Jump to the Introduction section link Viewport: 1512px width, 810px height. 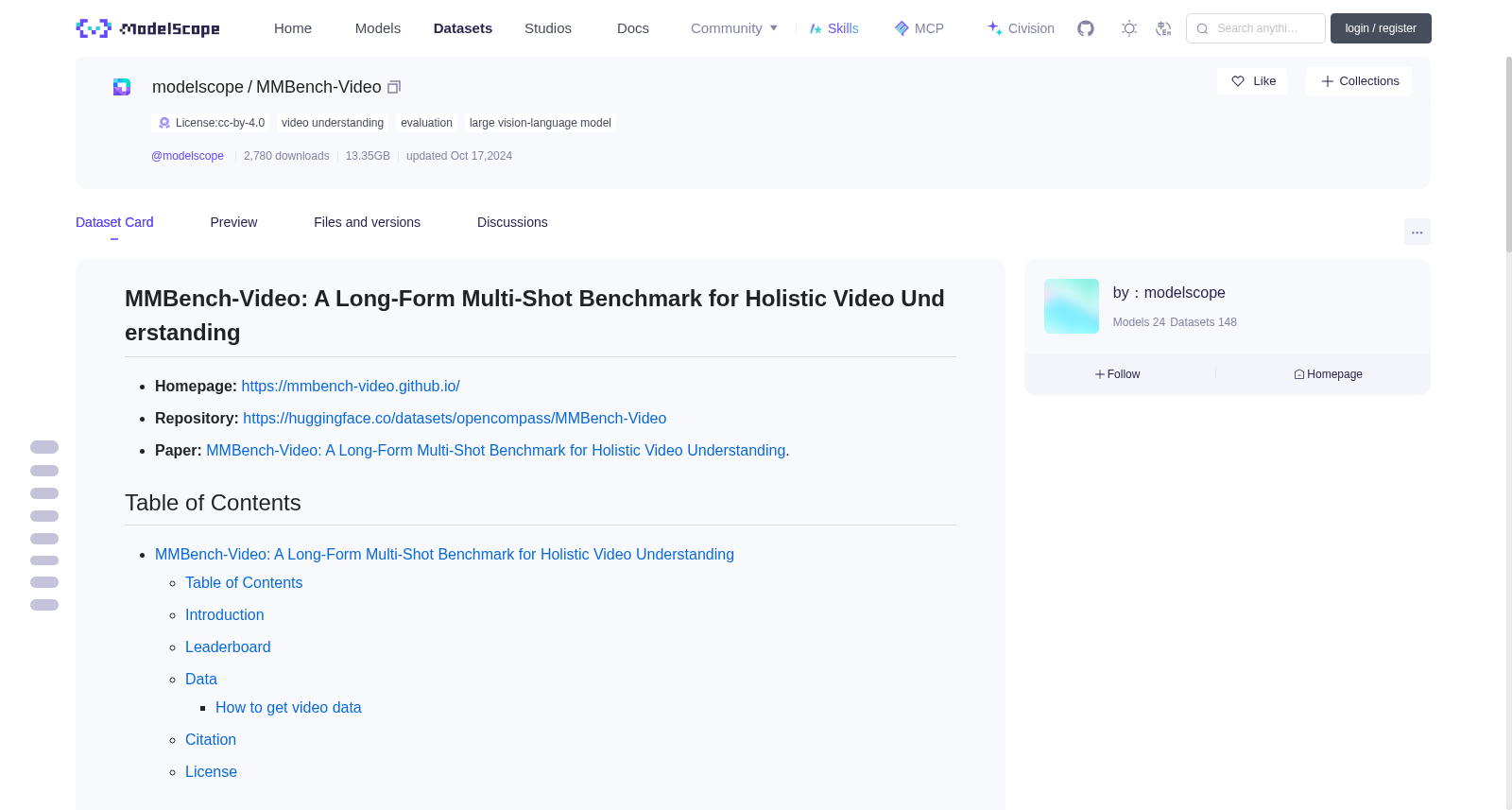tap(225, 614)
